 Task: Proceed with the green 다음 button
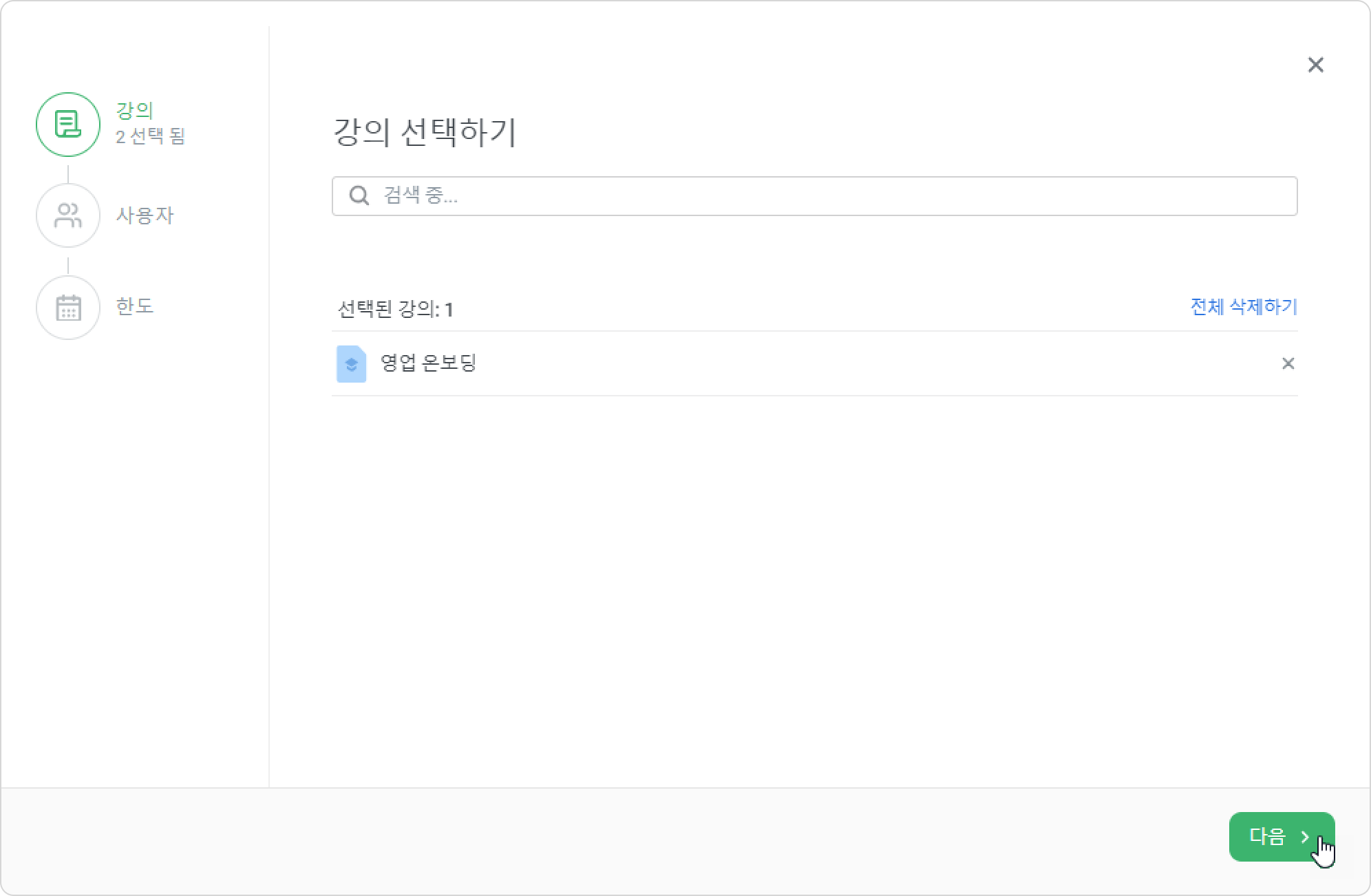(x=1282, y=837)
